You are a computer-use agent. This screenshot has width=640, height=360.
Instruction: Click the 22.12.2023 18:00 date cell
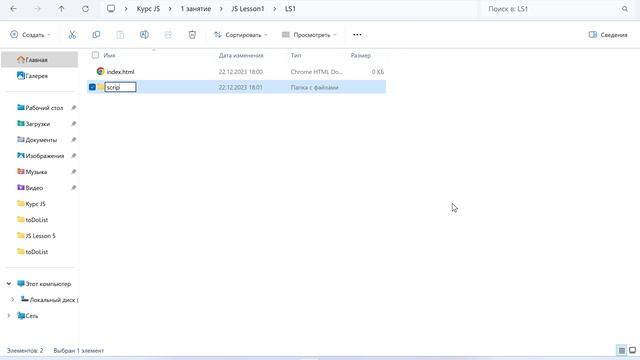[x=240, y=71]
